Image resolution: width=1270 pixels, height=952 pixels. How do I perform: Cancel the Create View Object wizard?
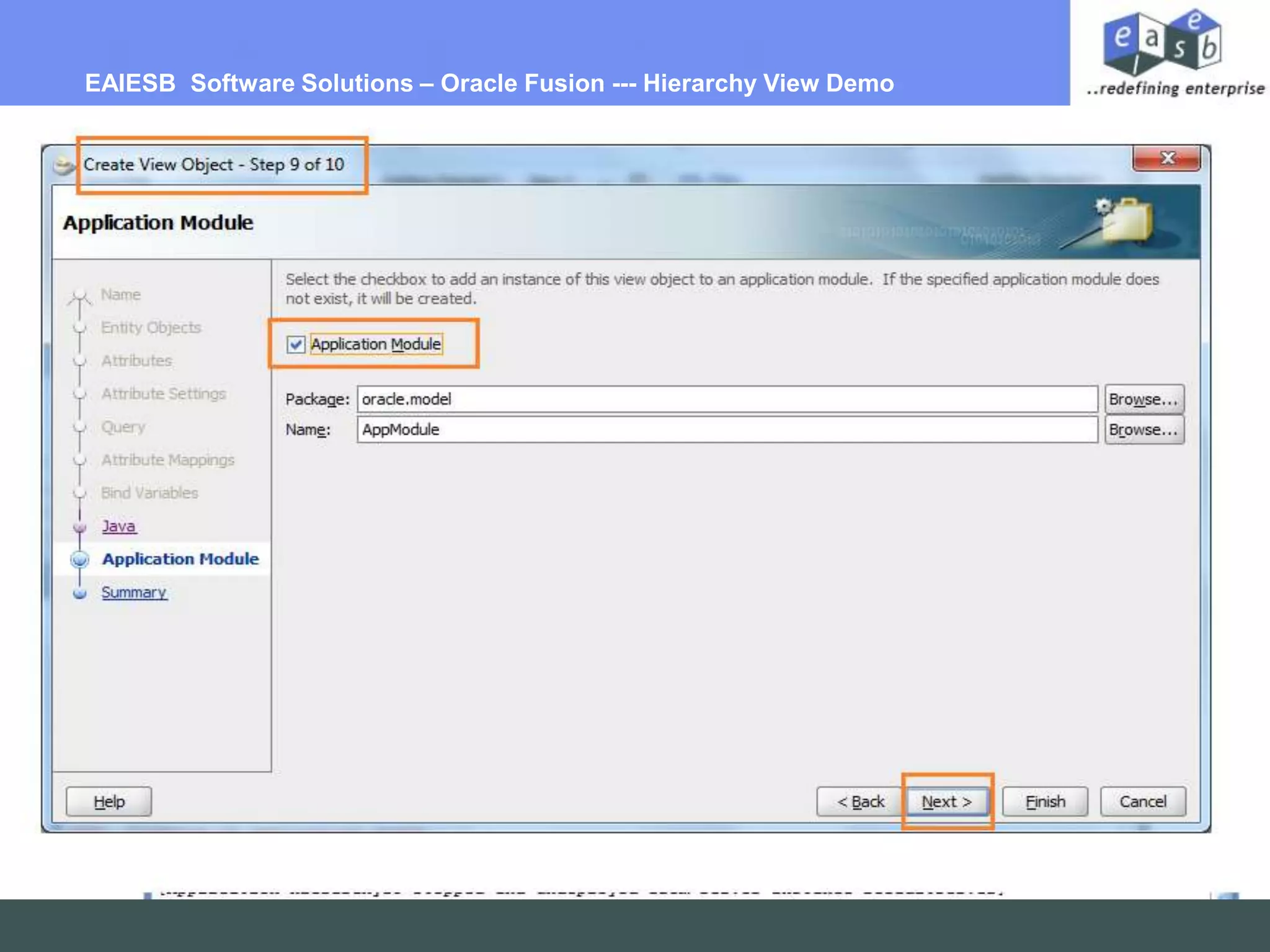tap(1143, 801)
